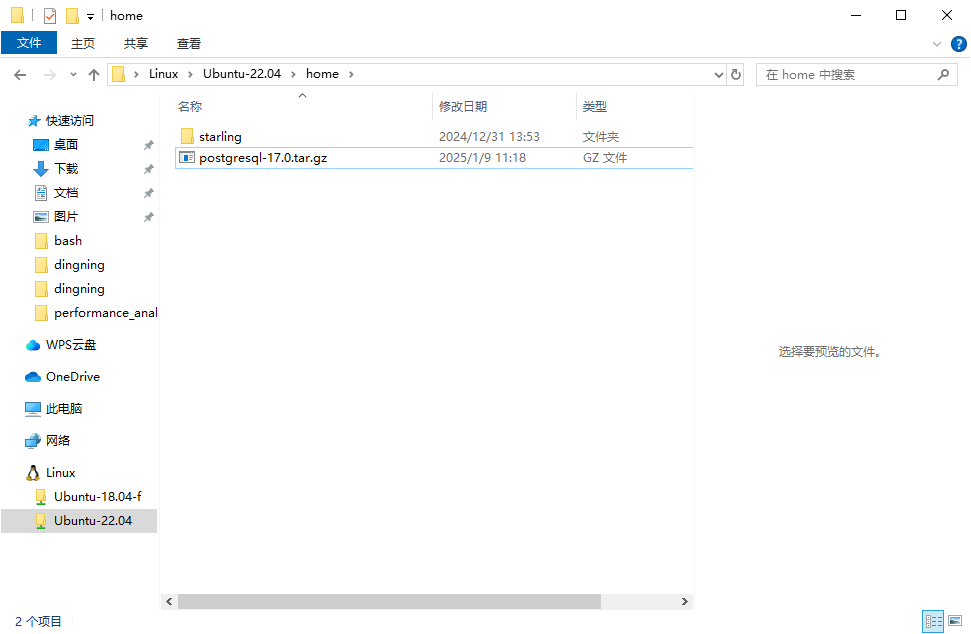Open 桌面 in quick access
Image resolution: width=971 pixels, height=634 pixels.
coord(66,145)
